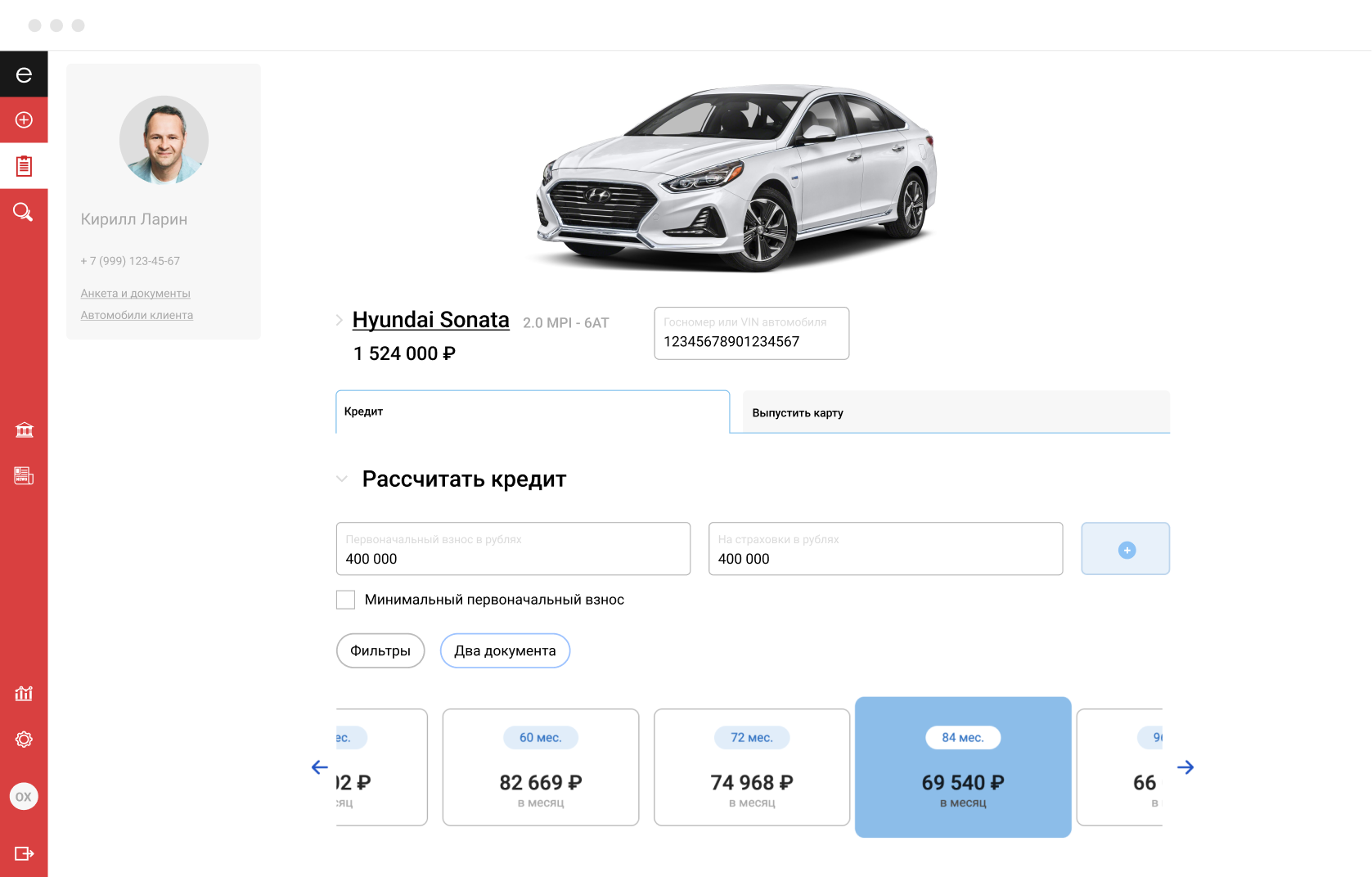The width and height of the screenshot is (1372, 877).
Task: Switch to the Выпустить карту tab
Action: (x=956, y=412)
